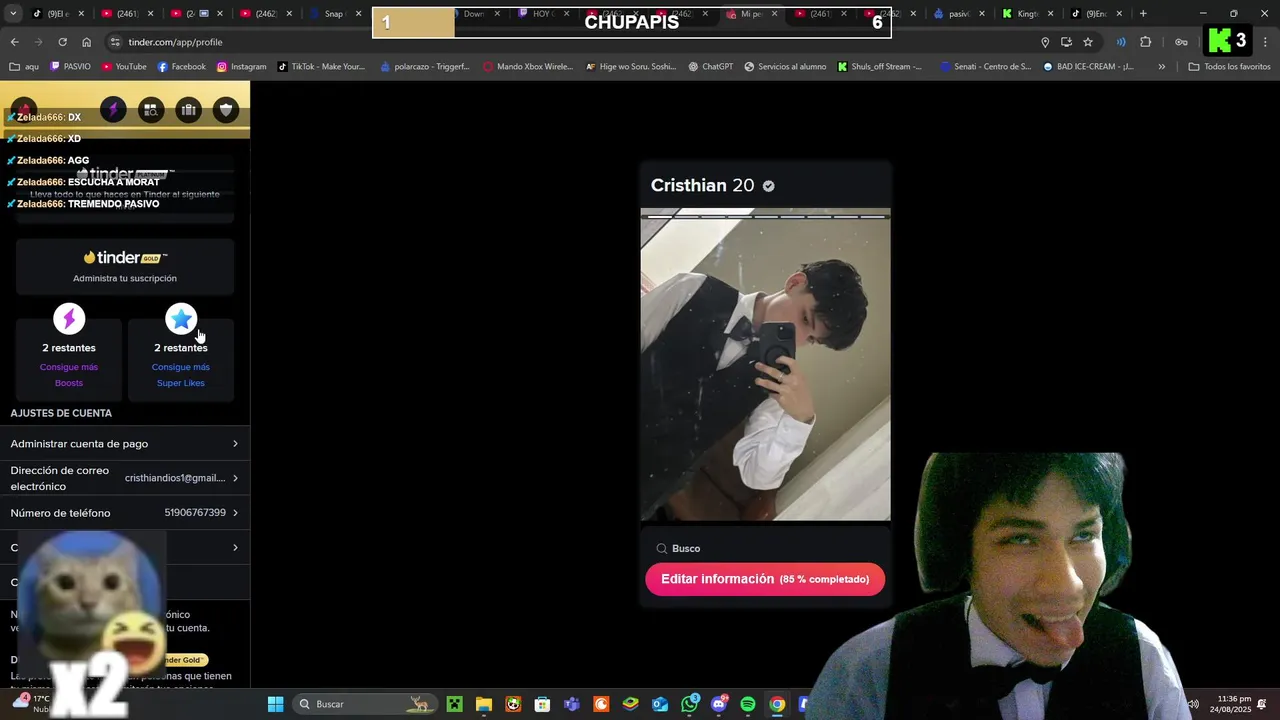Open File Explorer from the taskbar

tap(484, 704)
